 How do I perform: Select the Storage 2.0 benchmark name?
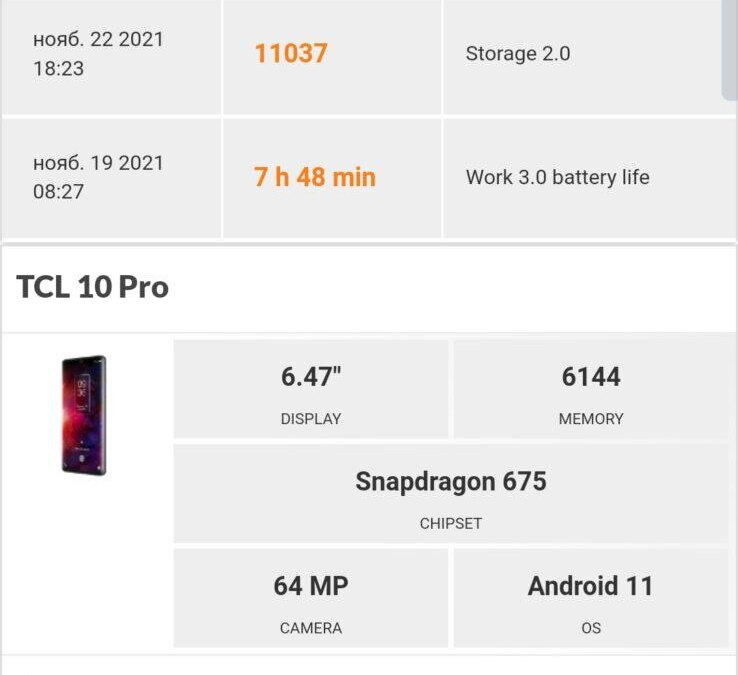point(518,54)
